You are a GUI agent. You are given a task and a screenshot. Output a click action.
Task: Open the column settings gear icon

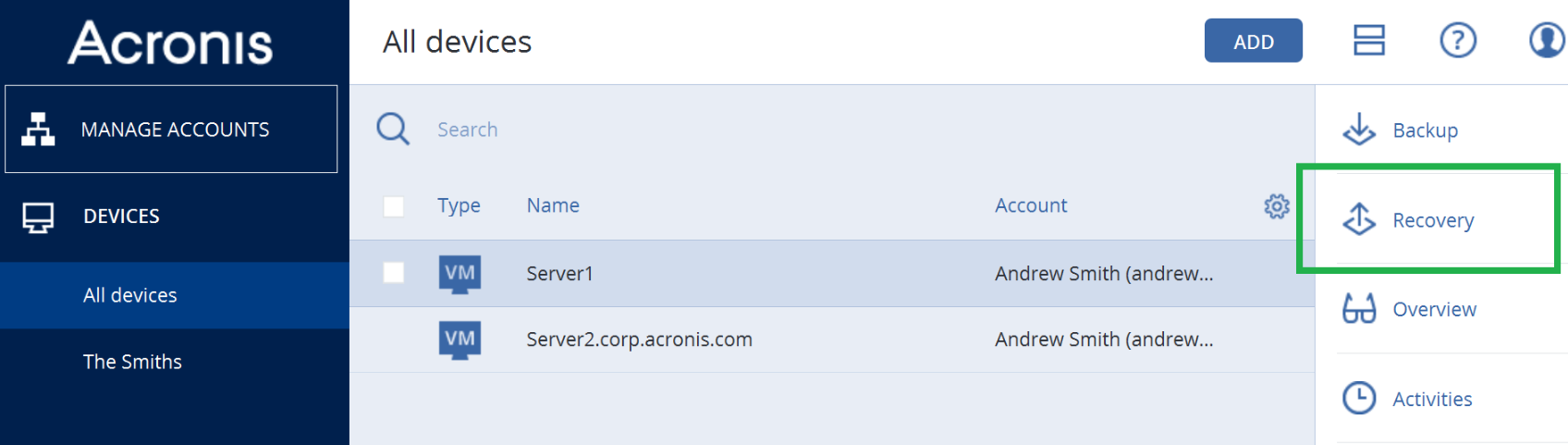coord(1277,205)
